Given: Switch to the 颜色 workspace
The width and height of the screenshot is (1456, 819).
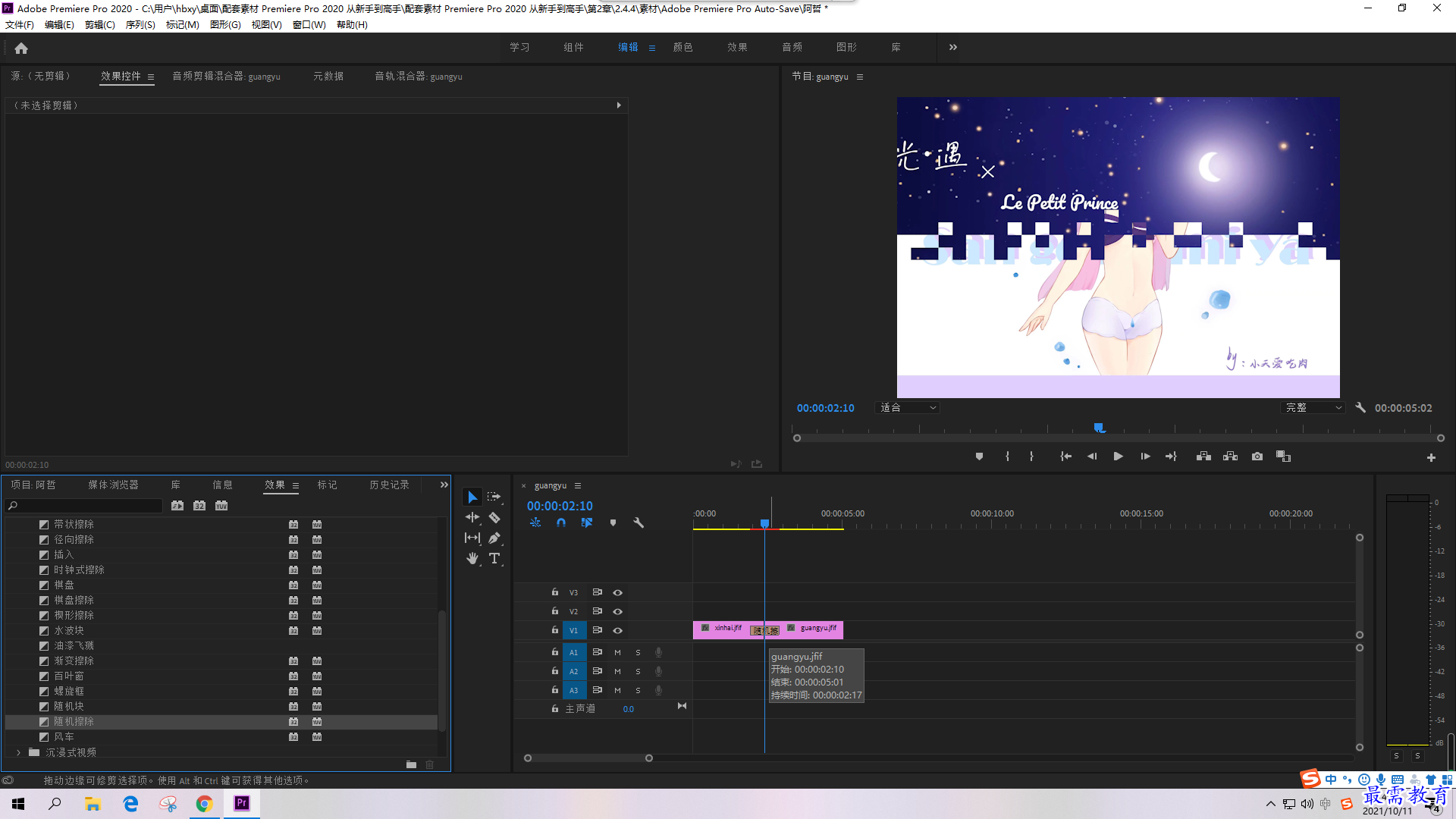Looking at the screenshot, I should pos(683,47).
